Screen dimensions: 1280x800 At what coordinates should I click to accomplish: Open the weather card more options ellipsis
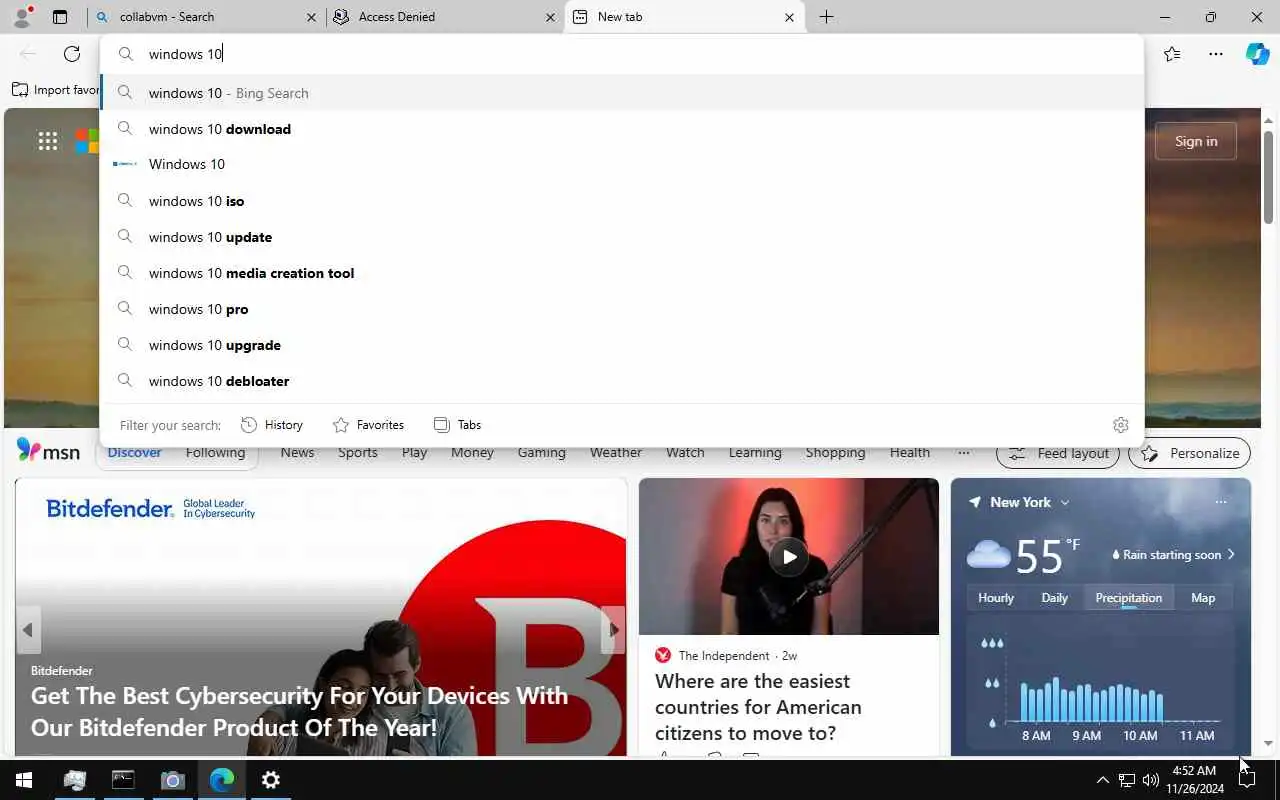coord(1221,502)
